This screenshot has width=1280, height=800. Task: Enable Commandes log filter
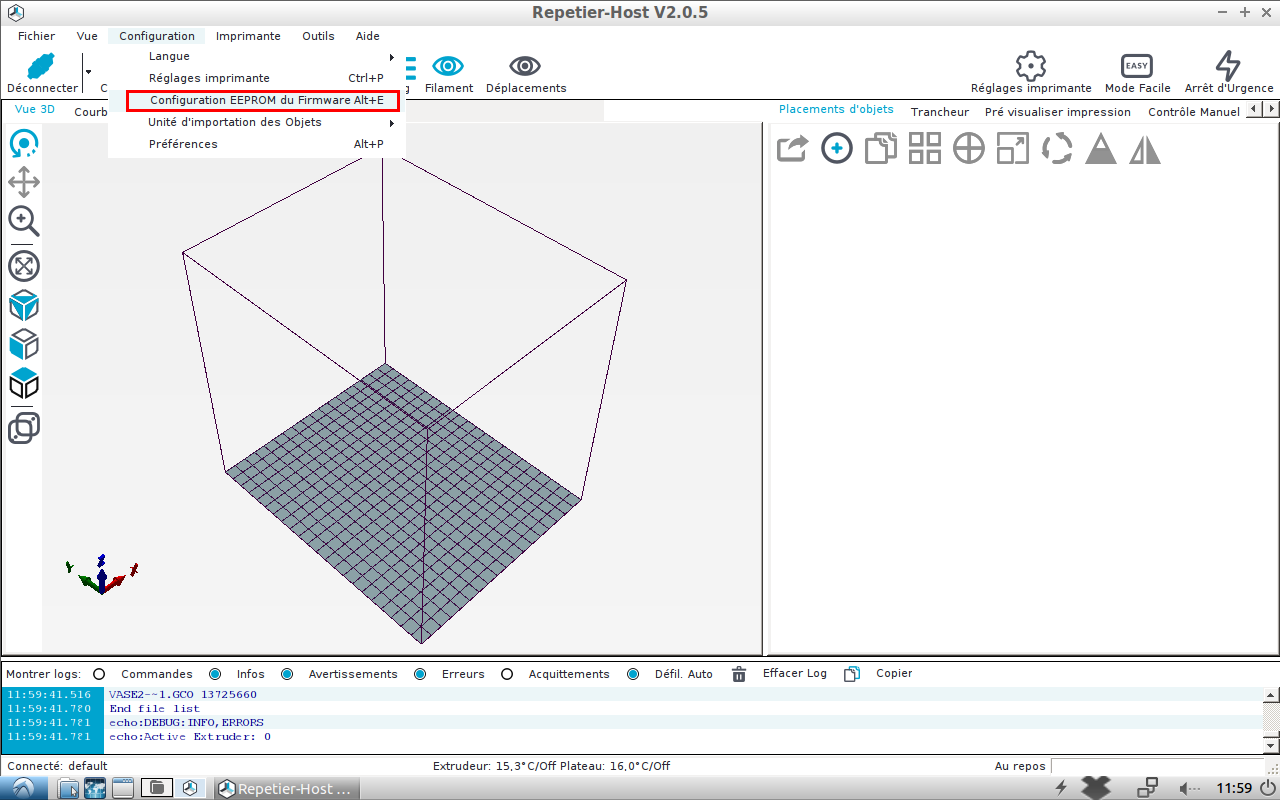click(x=99, y=674)
